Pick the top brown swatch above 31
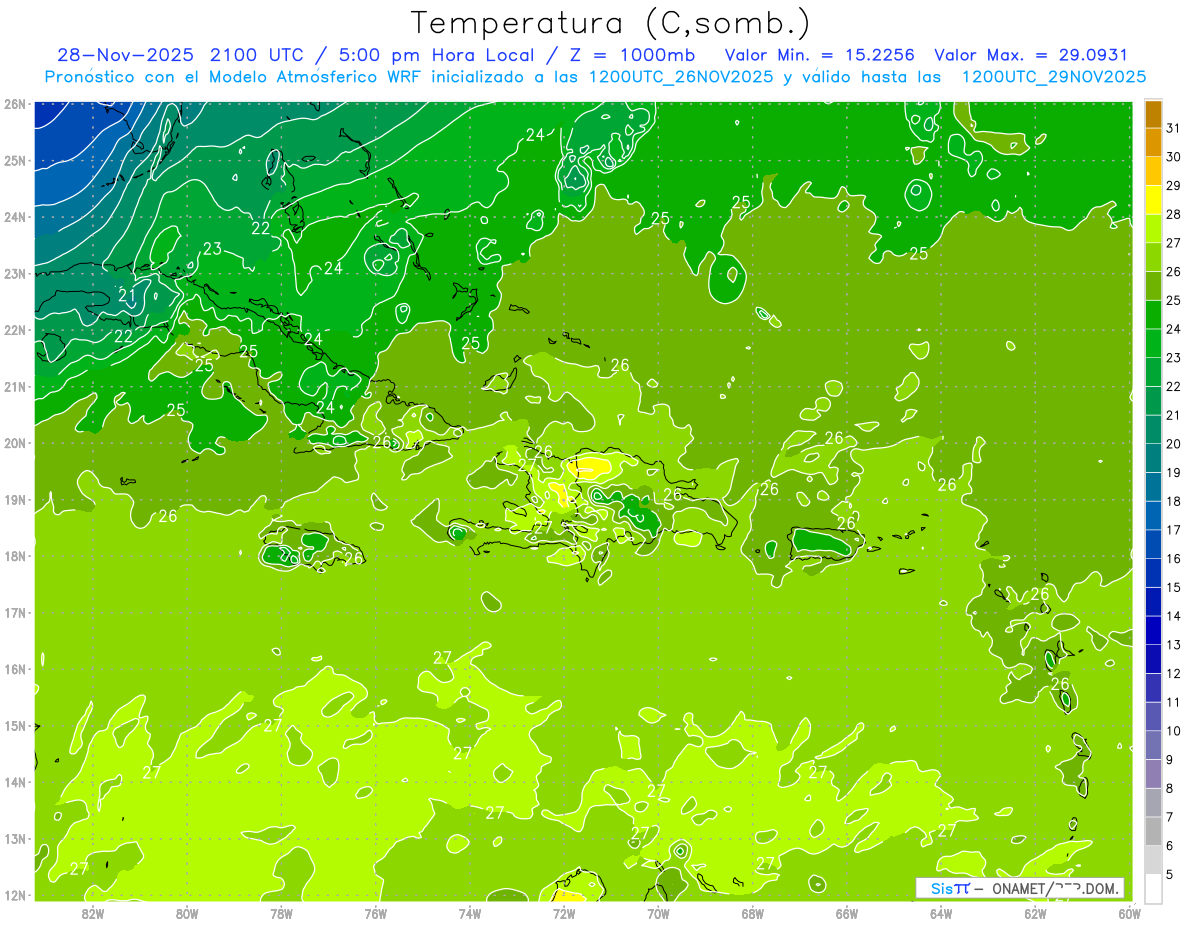The width and height of the screenshot is (1200, 927). point(1153,114)
